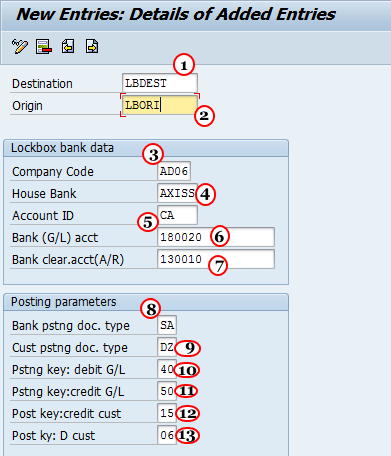Click Cust pstng doc. type field DZ

pos(167,347)
